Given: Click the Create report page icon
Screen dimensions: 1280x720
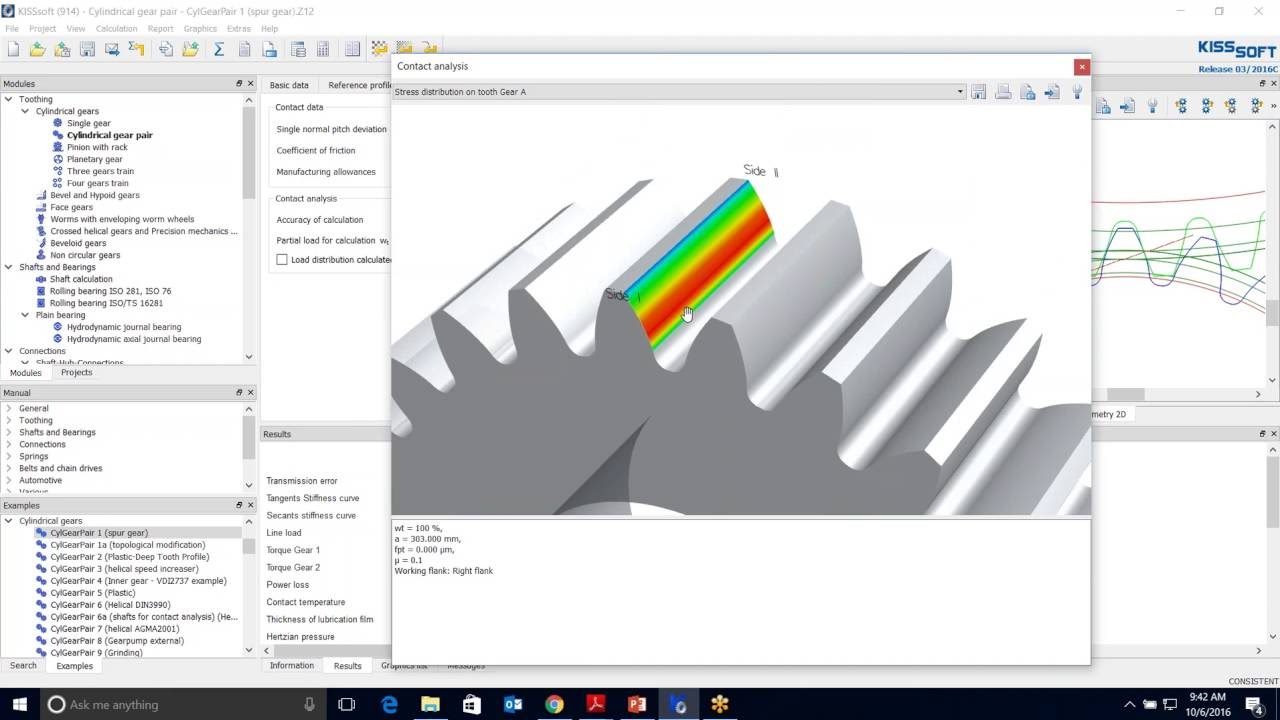Looking at the screenshot, I should tap(245, 49).
